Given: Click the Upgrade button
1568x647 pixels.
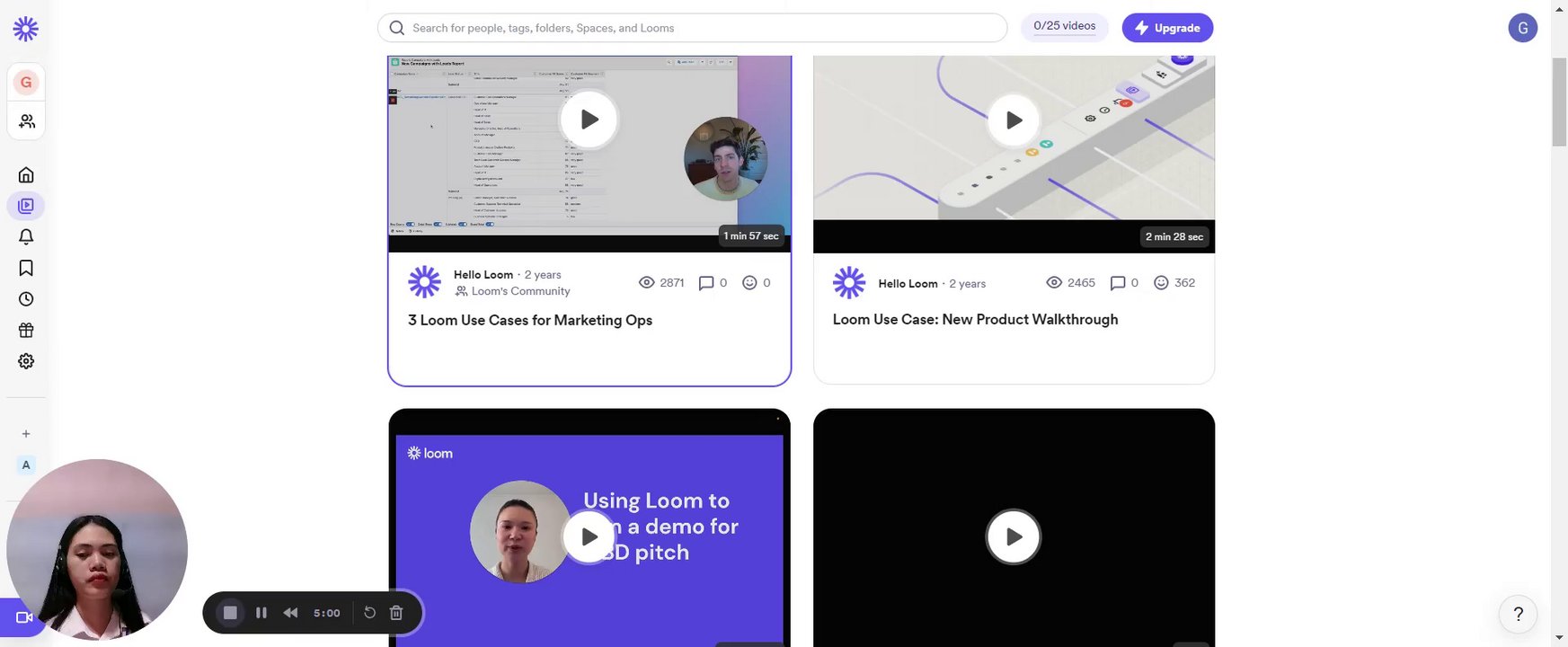Looking at the screenshot, I should [x=1167, y=28].
